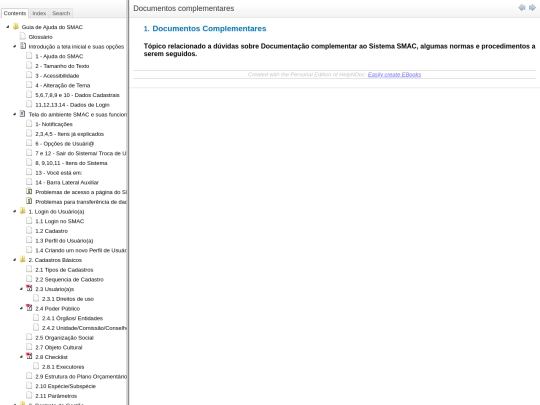Open '1.3 Perfil do Usuário(a)' topic

click(x=64, y=241)
